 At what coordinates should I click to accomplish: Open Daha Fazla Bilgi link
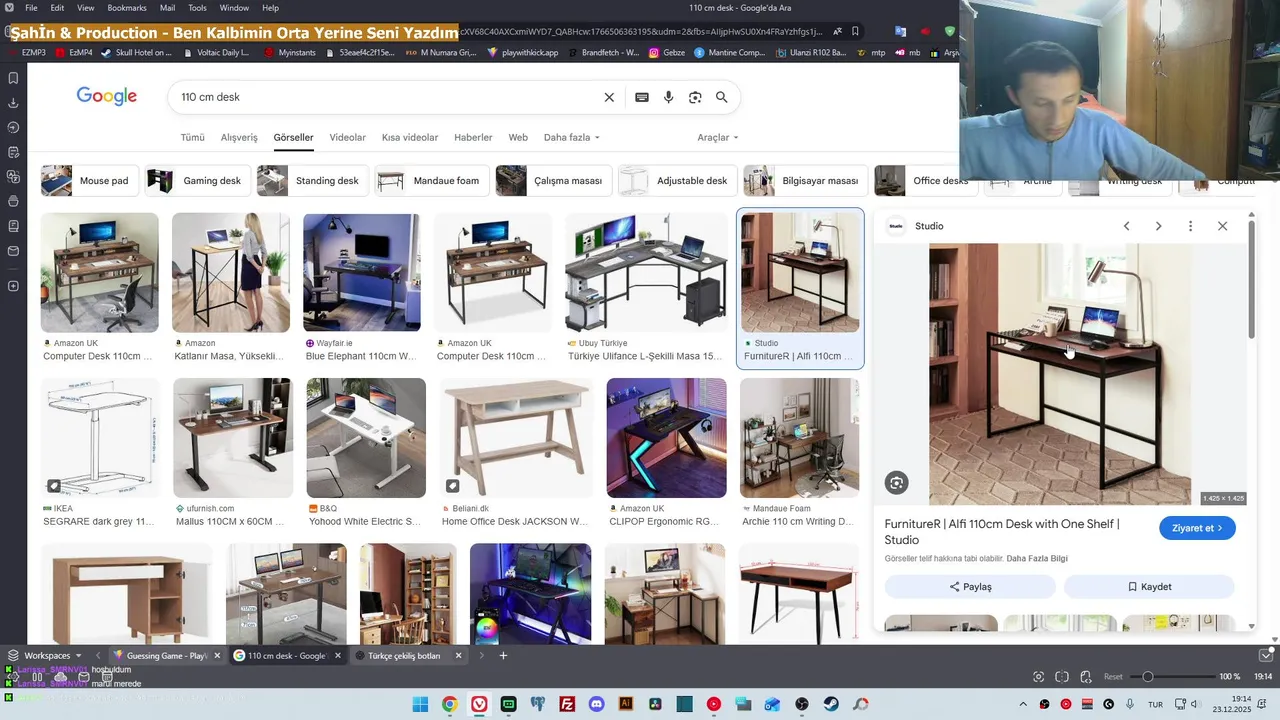coord(1037,559)
